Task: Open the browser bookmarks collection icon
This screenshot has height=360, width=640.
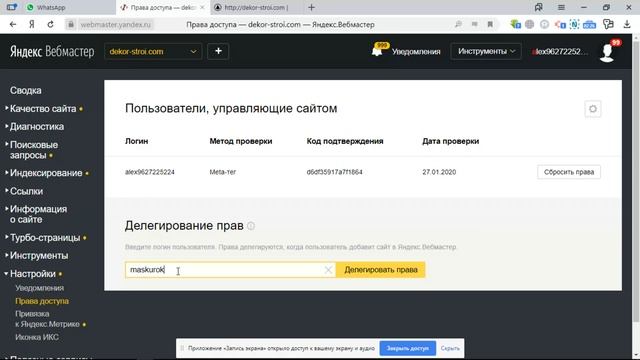Action: 539,7
